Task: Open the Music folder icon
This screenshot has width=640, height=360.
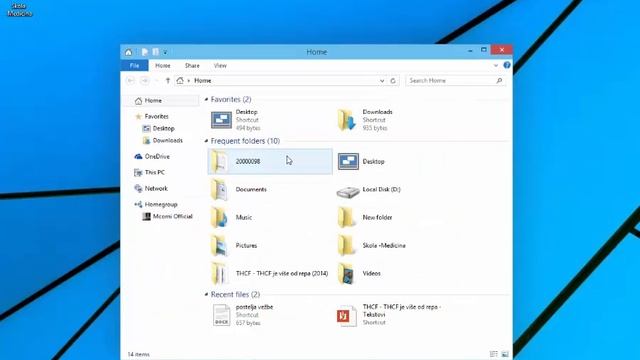Action: [x=220, y=217]
